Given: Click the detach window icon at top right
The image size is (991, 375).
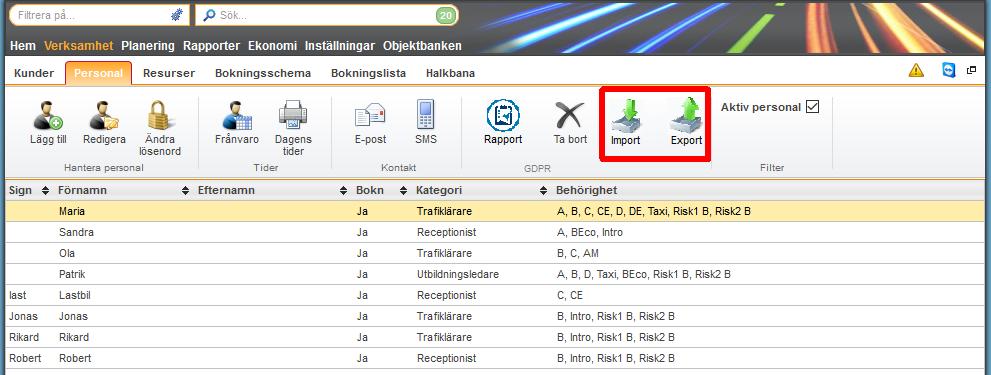Looking at the screenshot, I should coord(972,70).
